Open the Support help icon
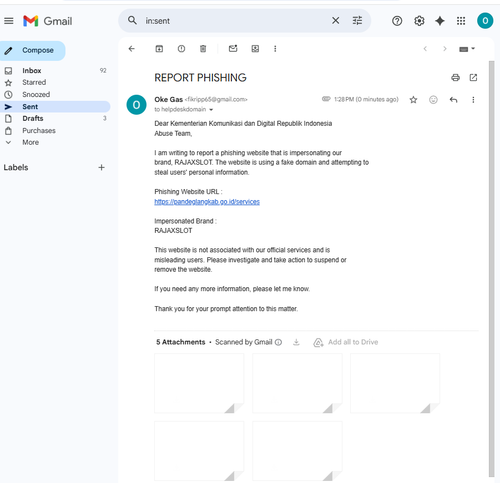Screen dimensions: 500x483 click(397, 21)
